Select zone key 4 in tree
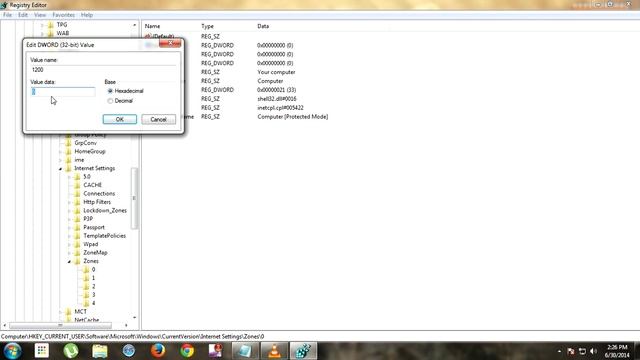Screen dimensions: 640x360 tap(93, 303)
